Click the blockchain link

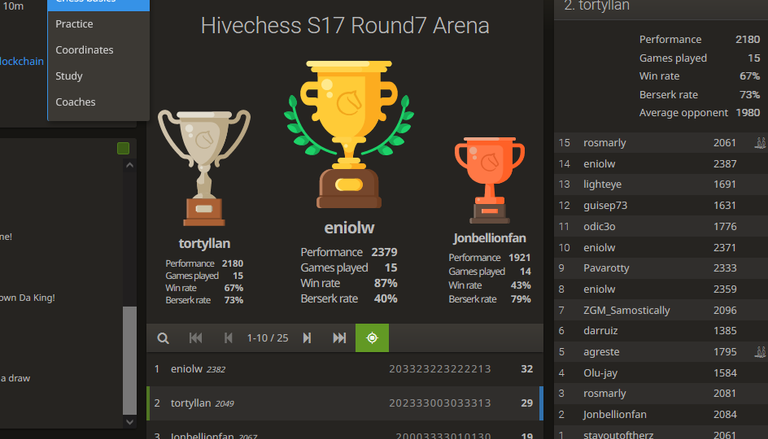pos(22,61)
